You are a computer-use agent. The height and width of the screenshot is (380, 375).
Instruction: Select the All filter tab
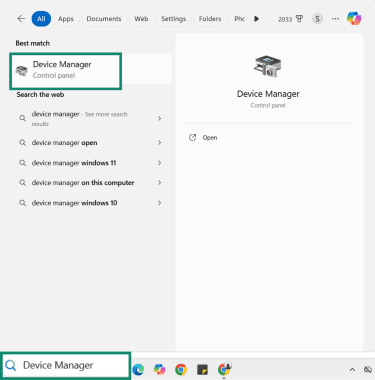point(41,19)
